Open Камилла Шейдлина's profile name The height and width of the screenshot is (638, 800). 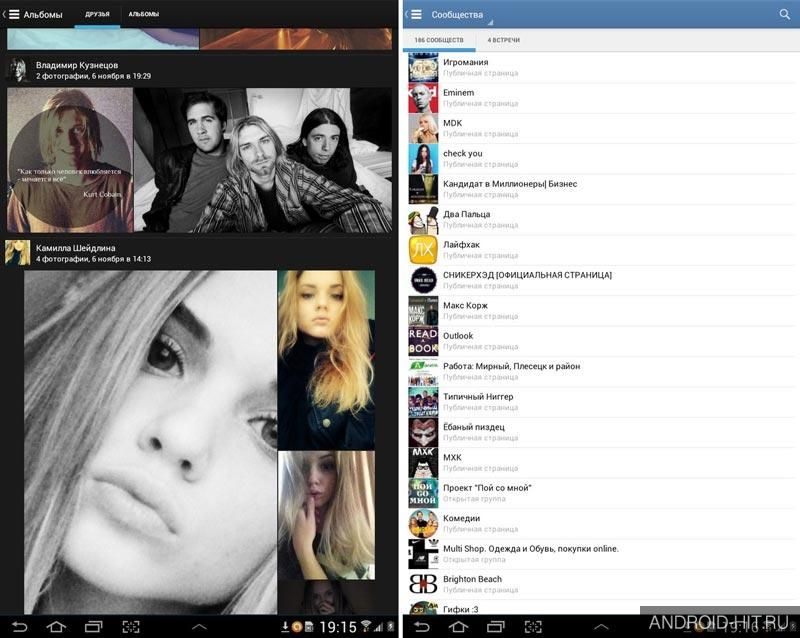76,248
